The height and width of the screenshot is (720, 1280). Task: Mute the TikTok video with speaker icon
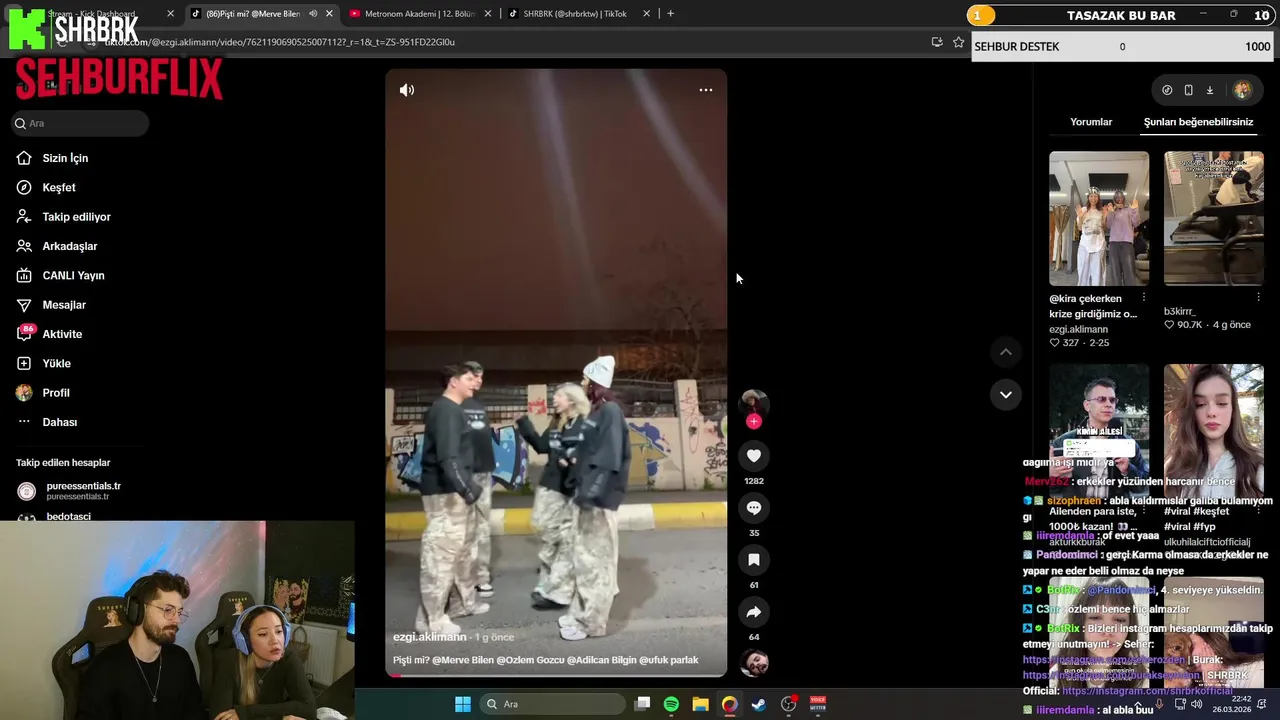[407, 90]
